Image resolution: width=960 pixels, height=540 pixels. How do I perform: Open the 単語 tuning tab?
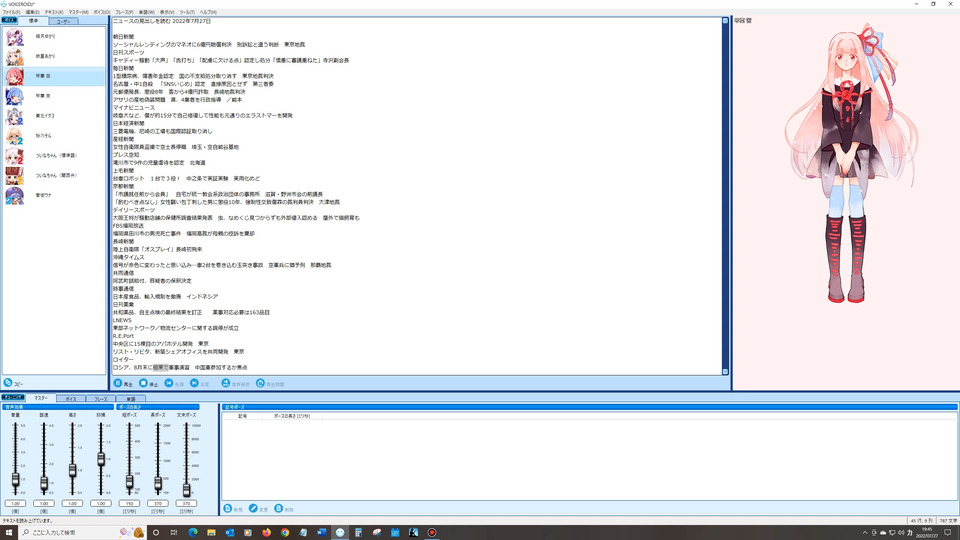[130, 399]
